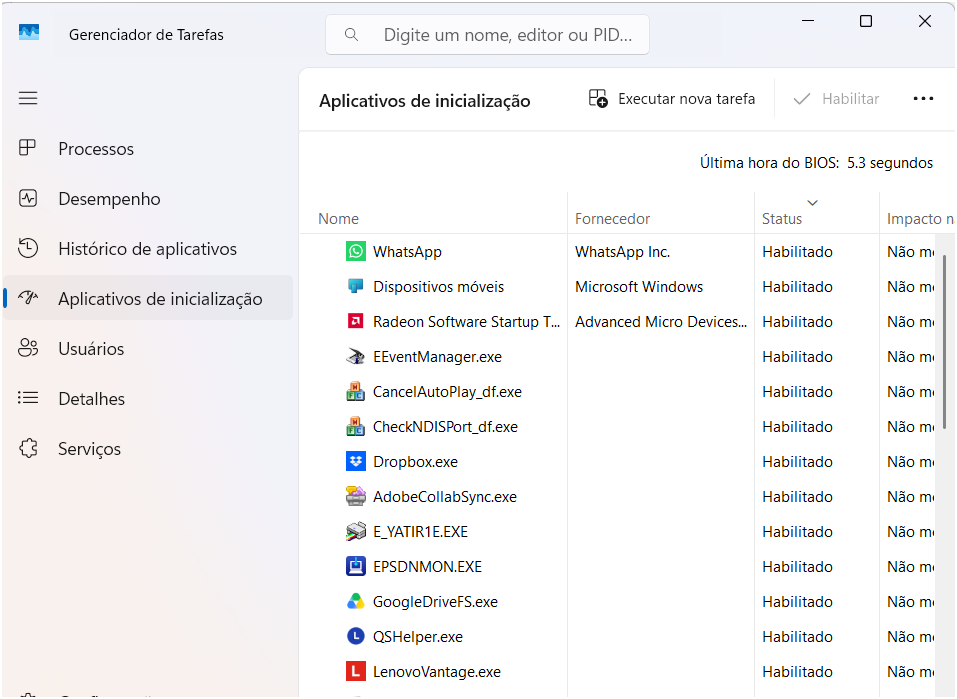Viewport: 957px width, 699px height.
Task: Switch to Desempenho page
Action: coord(148,198)
